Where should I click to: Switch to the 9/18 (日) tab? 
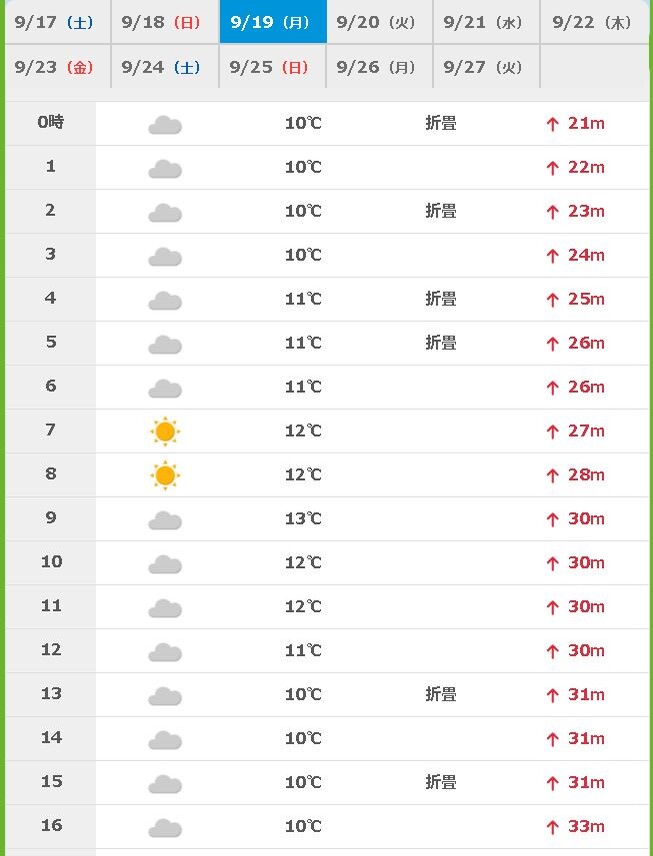point(165,22)
